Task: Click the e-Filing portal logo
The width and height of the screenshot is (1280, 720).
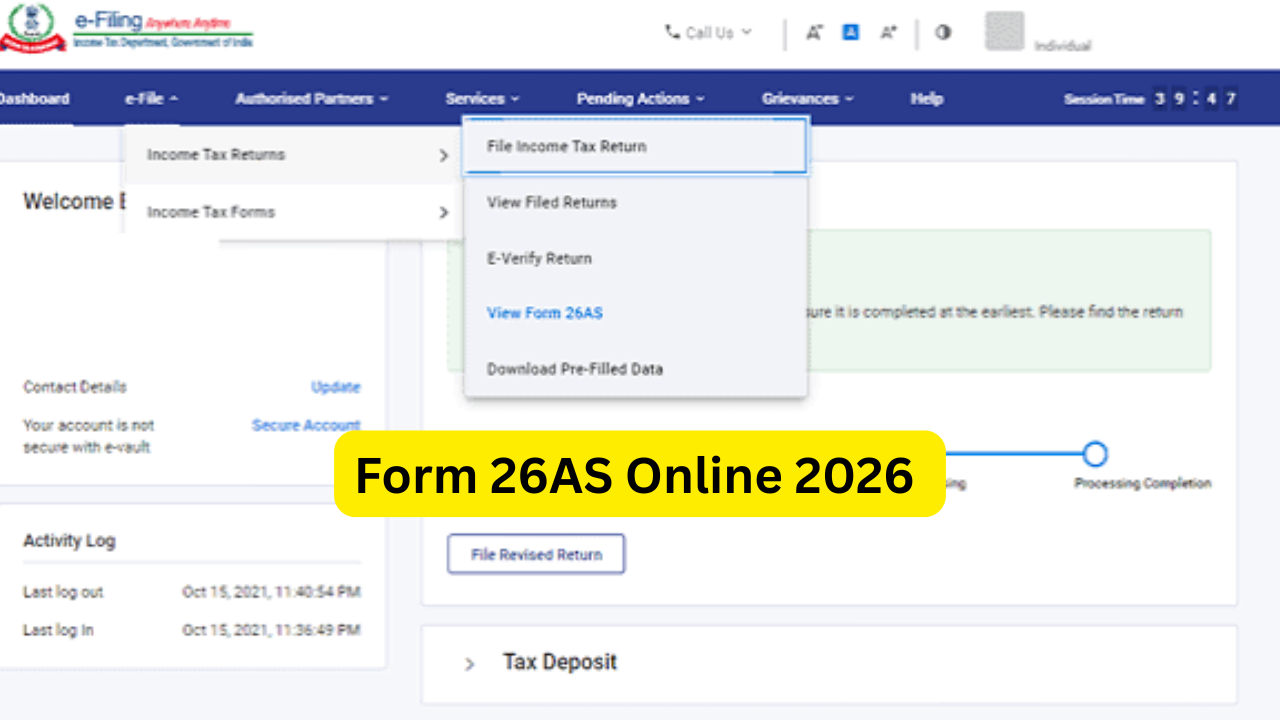Action: point(127,28)
